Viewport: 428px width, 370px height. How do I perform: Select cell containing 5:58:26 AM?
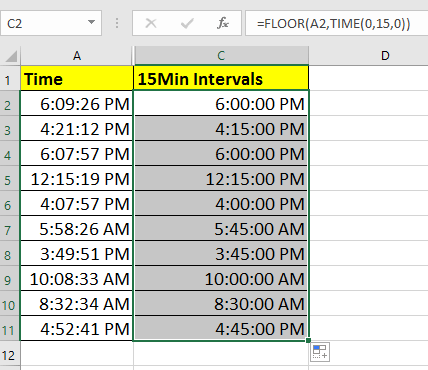(77, 229)
